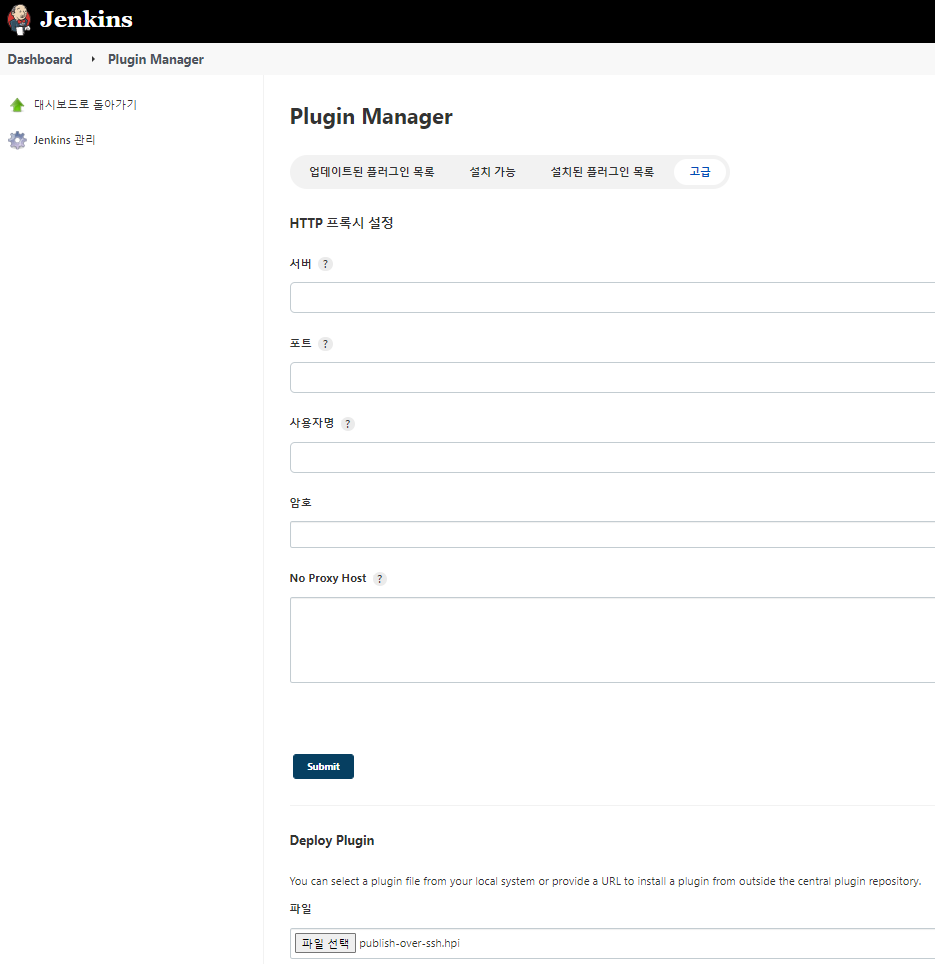Click the Submit button
This screenshot has width=935, height=964.
323,767
